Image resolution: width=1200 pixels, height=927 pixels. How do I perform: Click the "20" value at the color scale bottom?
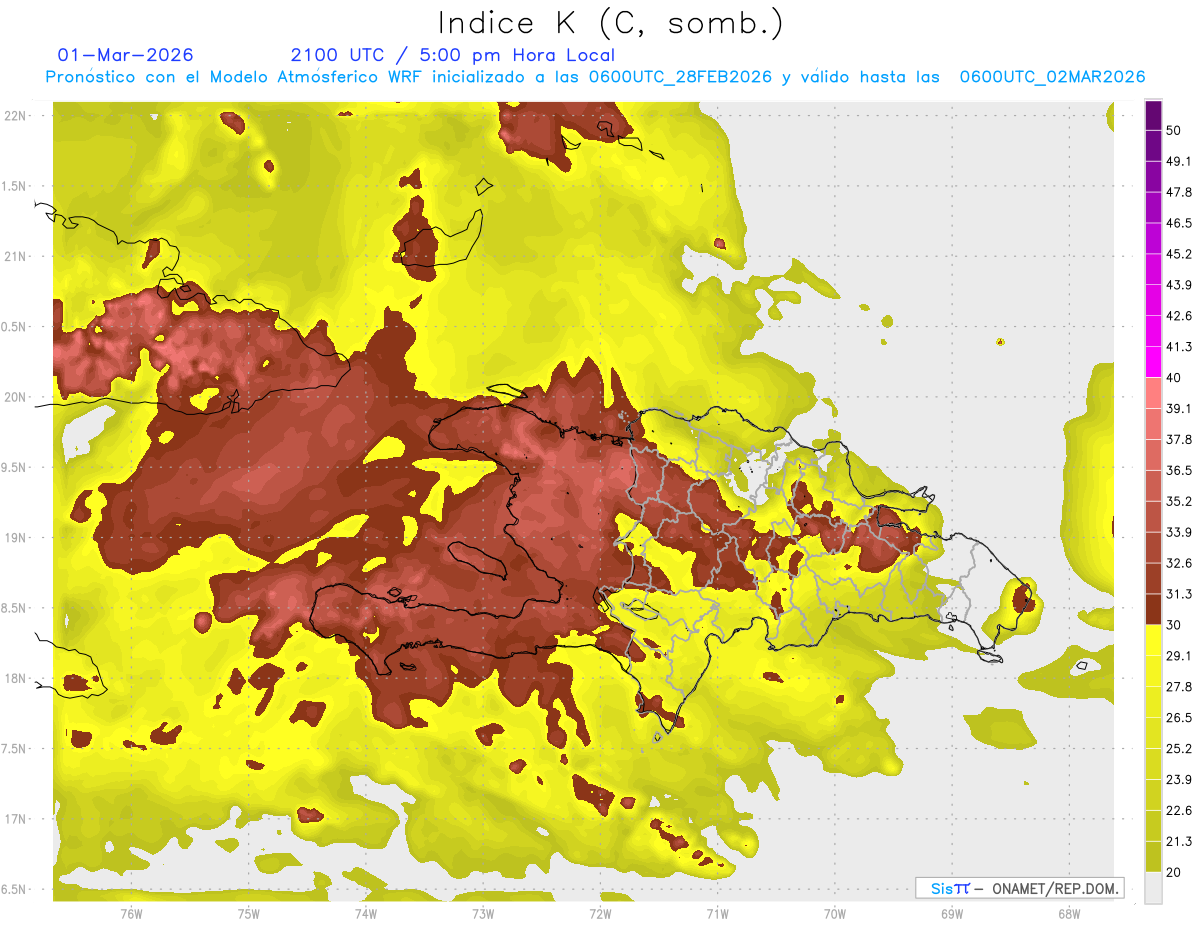(1175, 873)
